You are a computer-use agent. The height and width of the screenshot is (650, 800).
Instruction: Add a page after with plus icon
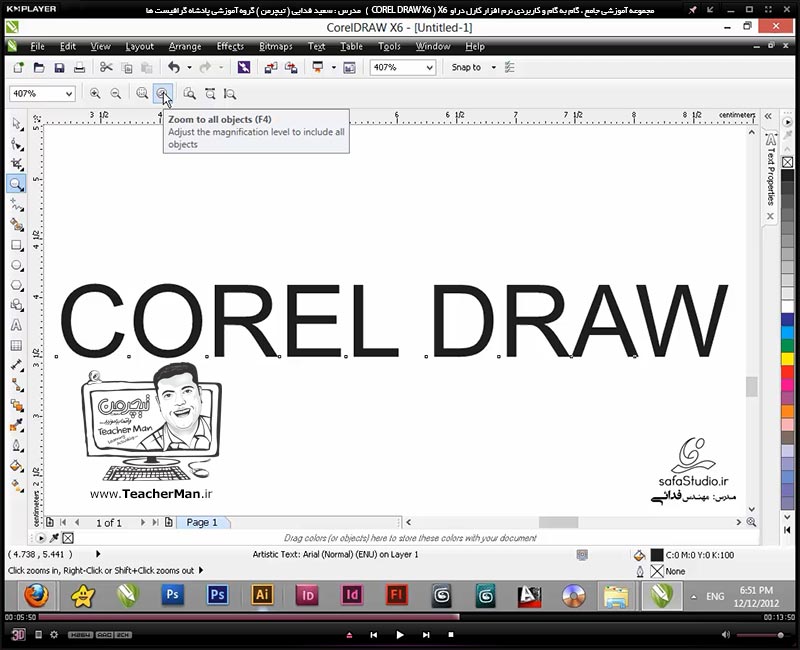[168, 522]
